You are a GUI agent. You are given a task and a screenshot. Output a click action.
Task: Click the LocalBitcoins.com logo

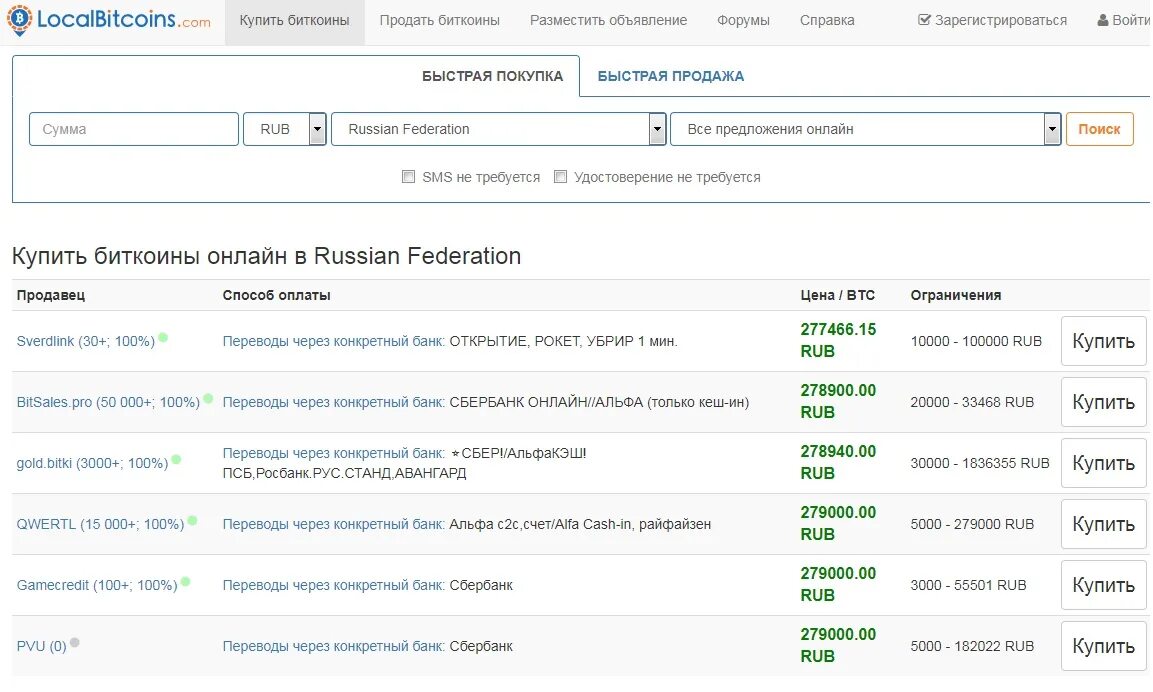click(x=109, y=20)
